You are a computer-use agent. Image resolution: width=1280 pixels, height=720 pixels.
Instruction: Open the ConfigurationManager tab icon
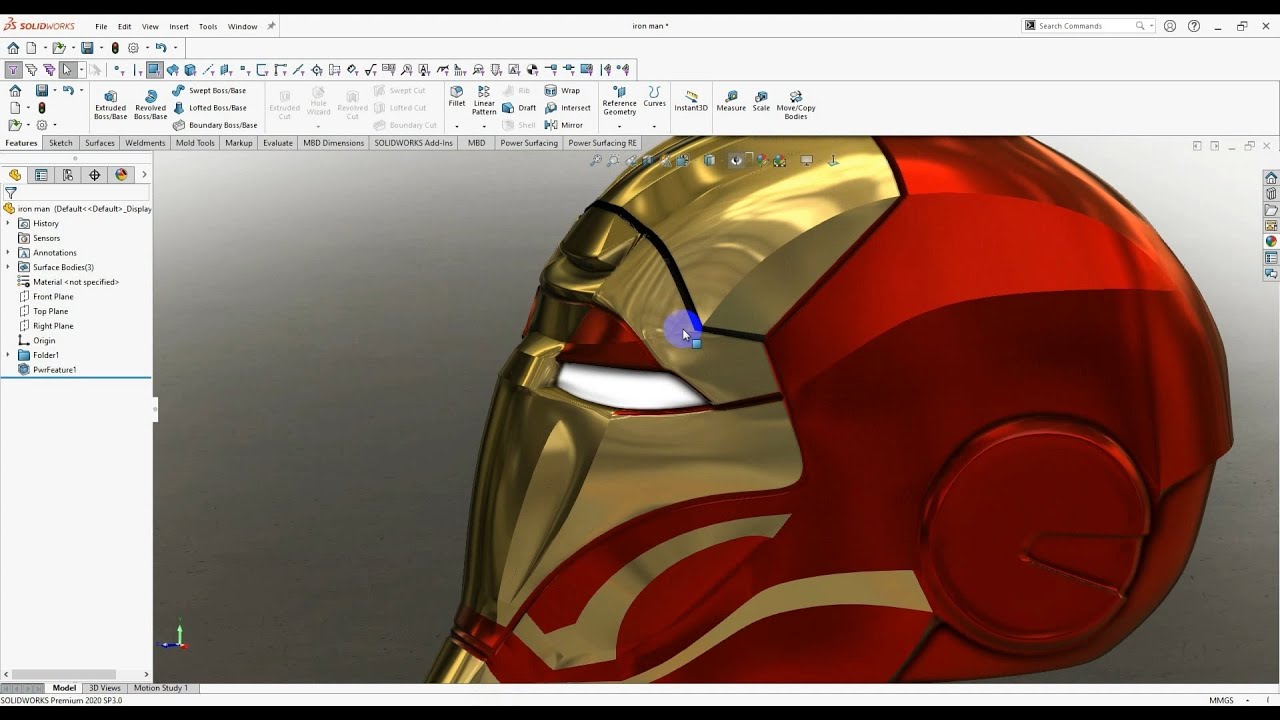coord(68,175)
